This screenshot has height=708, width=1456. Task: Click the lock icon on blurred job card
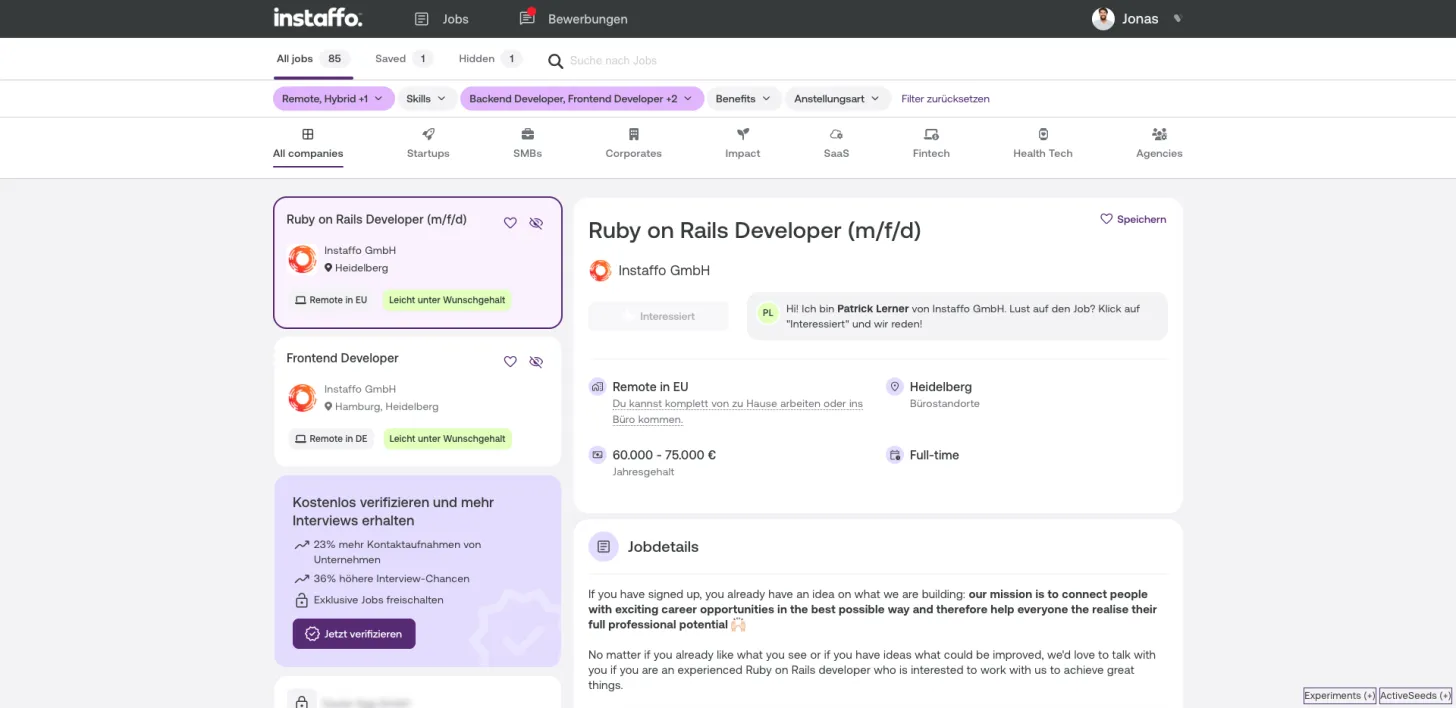301,703
